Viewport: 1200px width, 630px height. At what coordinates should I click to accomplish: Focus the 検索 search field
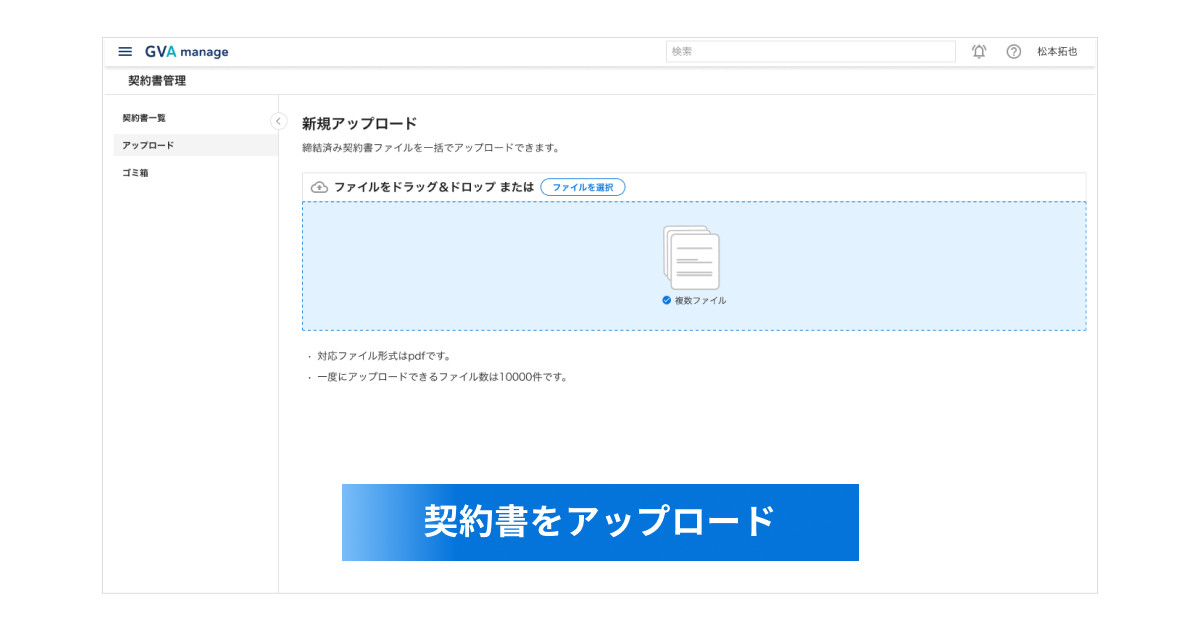point(811,52)
